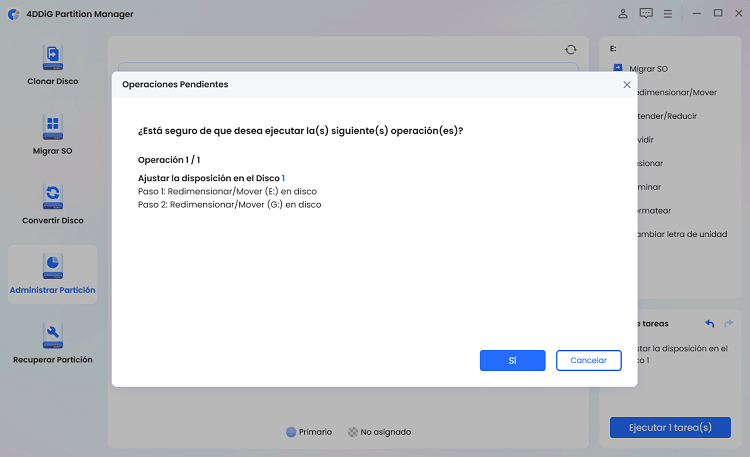This screenshot has height=457, width=750.
Task: Open the Convertir Disco tool
Action: (x=53, y=203)
